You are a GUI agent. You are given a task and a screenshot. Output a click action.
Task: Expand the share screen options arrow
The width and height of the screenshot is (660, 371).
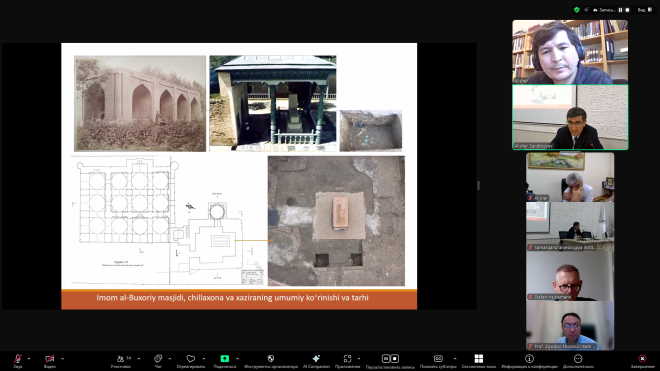click(237, 359)
